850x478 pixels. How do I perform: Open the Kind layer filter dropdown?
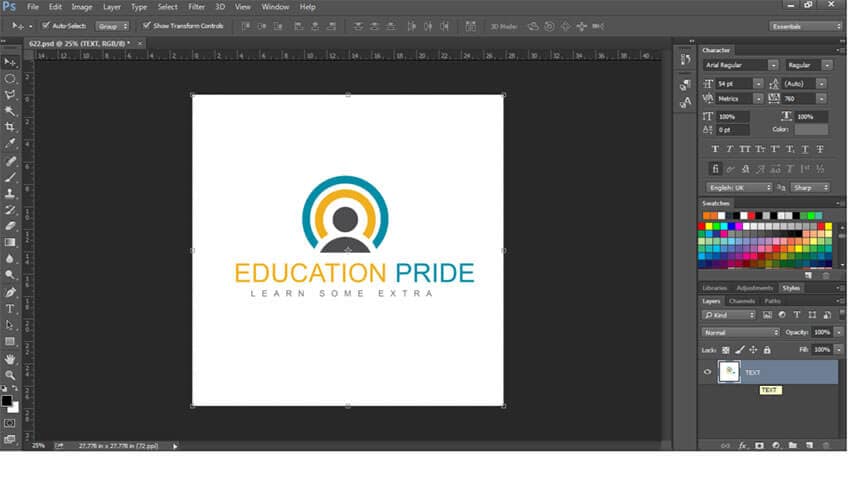tap(729, 315)
